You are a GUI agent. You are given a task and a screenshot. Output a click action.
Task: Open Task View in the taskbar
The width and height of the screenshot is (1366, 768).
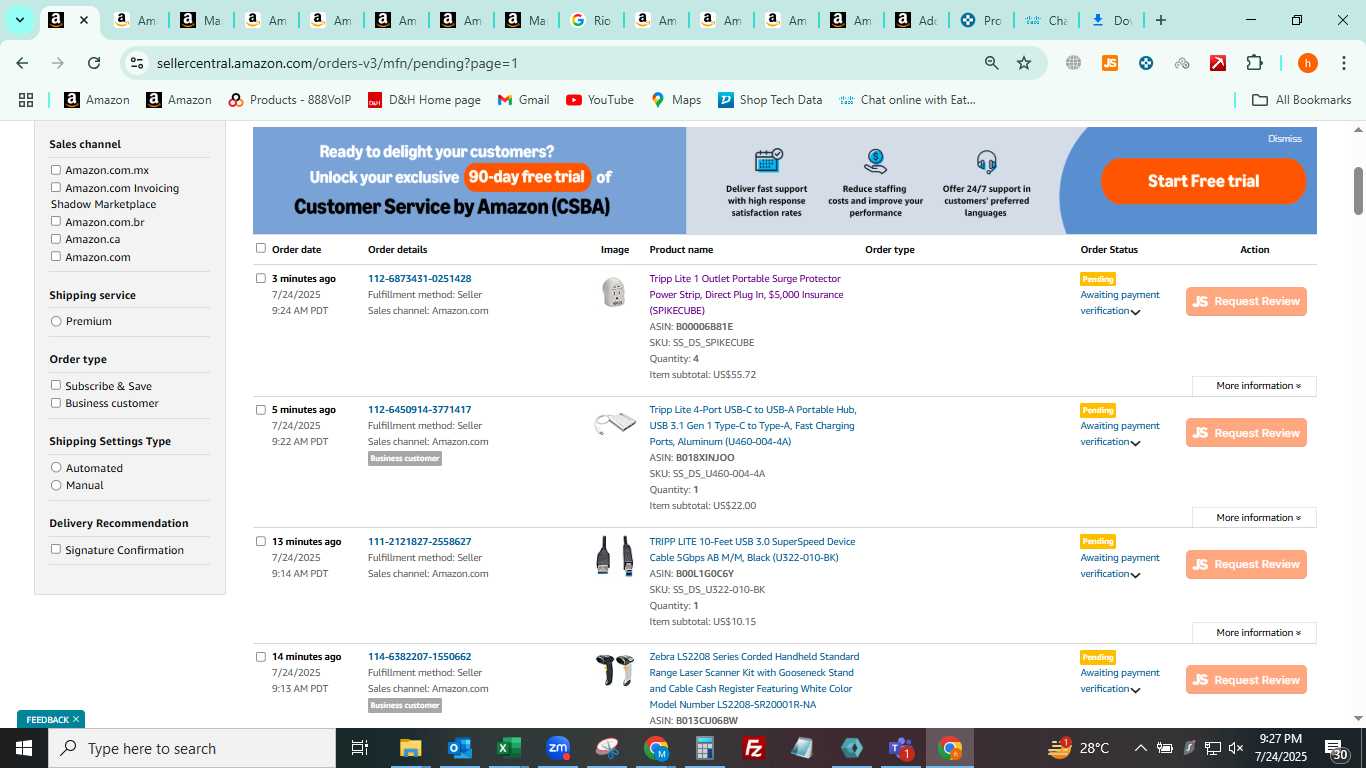(360, 748)
